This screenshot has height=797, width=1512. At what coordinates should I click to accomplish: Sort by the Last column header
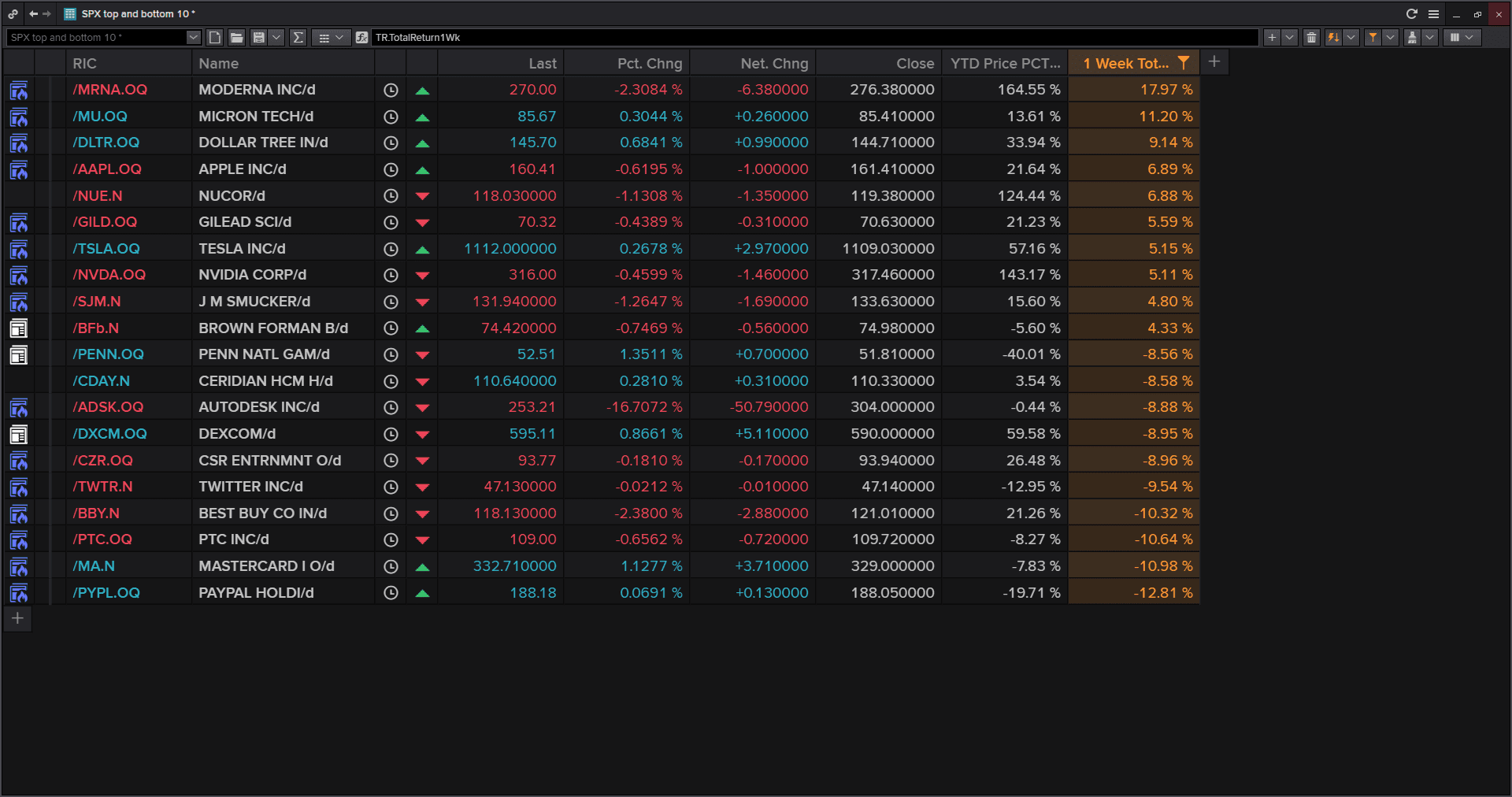click(500, 63)
